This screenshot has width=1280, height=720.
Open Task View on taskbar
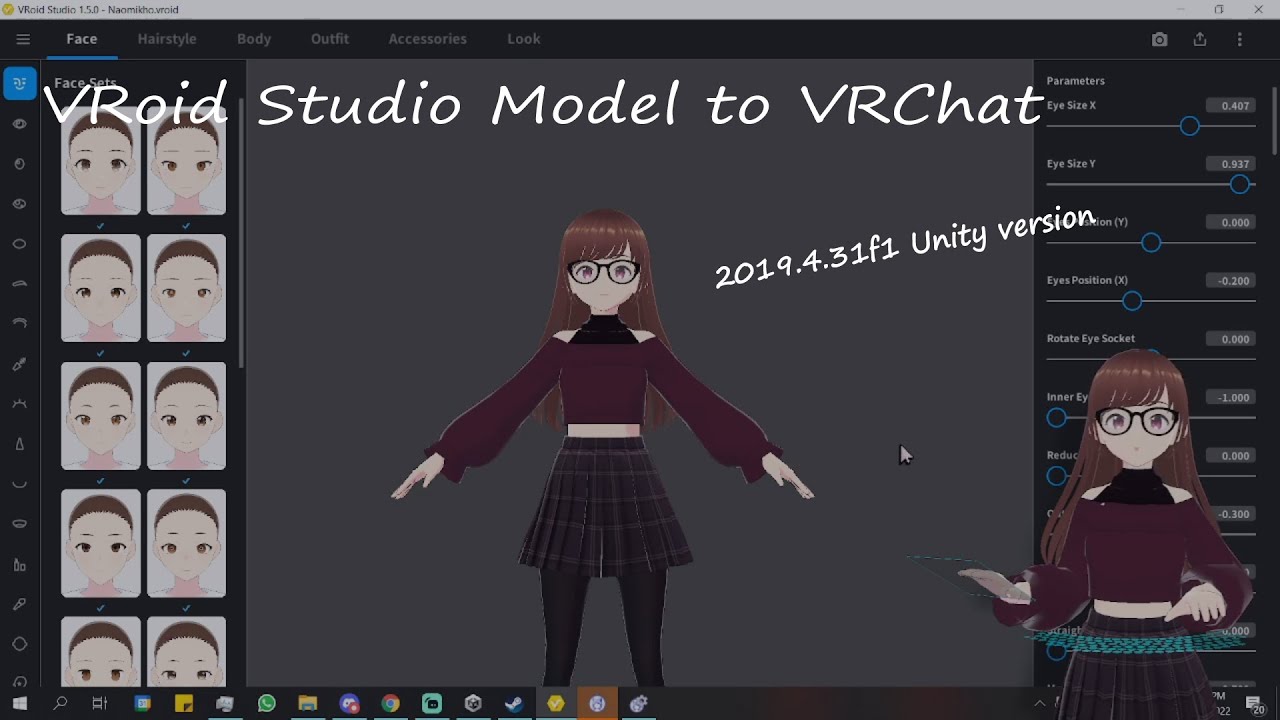click(x=100, y=704)
